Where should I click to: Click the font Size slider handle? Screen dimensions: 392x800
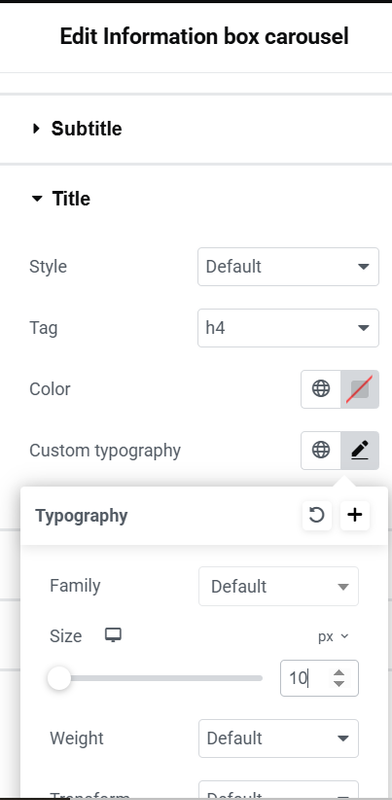coord(59,679)
